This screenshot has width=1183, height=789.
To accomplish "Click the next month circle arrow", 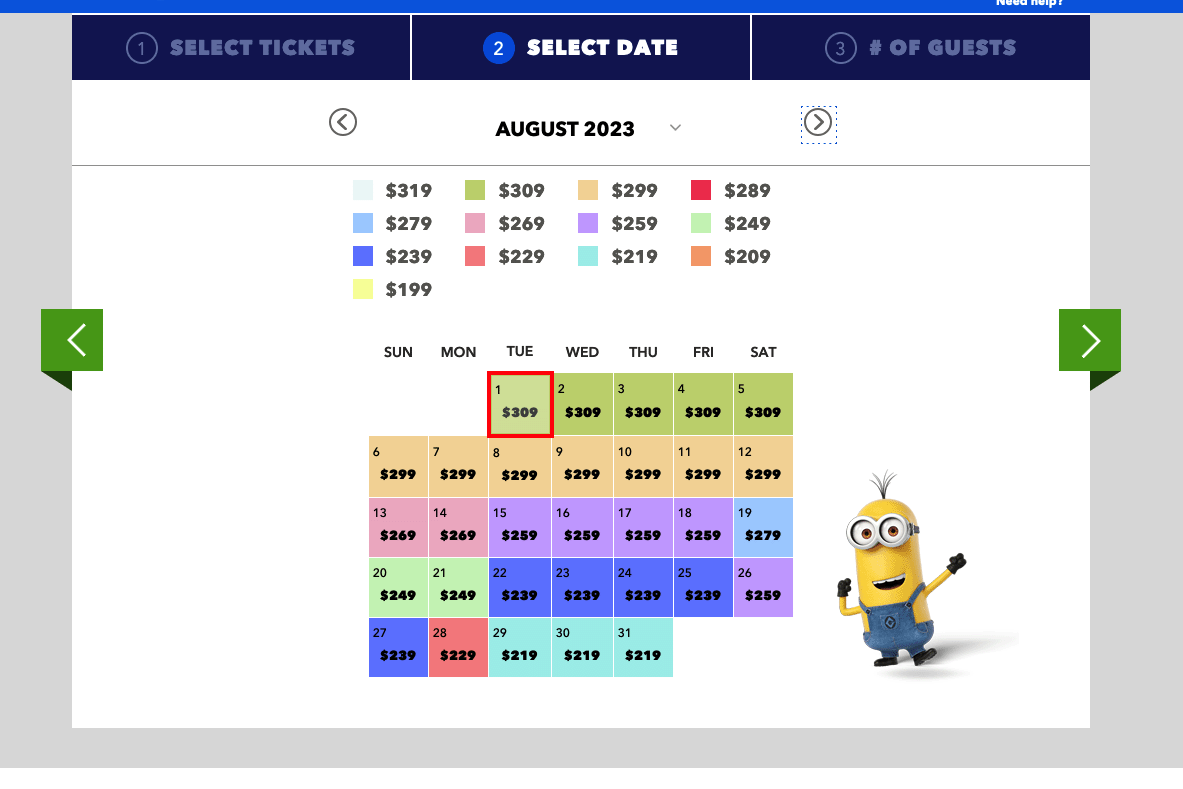I will coord(818,122).
